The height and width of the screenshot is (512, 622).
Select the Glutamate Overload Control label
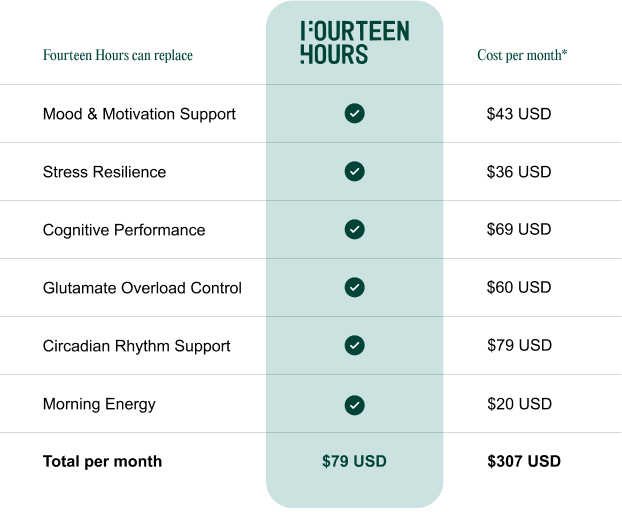click(x=142, y=288)
